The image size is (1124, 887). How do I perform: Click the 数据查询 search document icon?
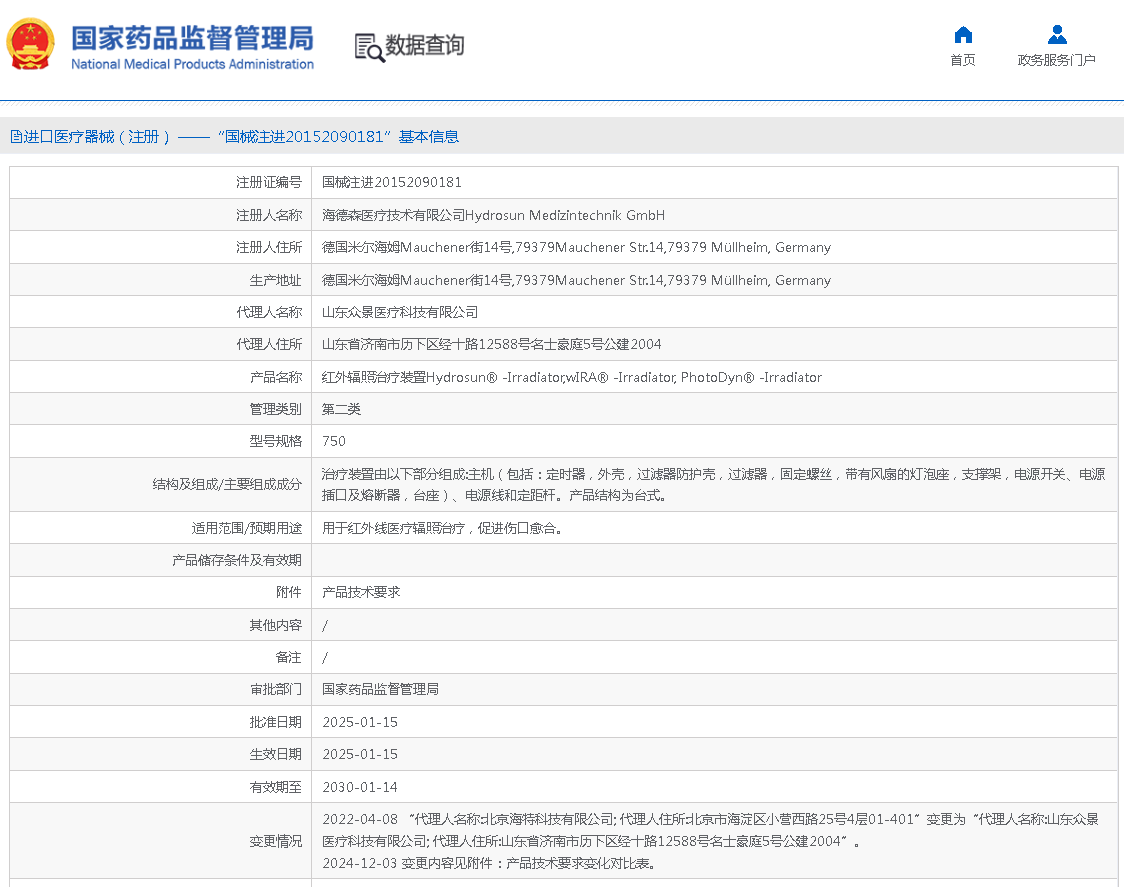click(x=369, y=47)
